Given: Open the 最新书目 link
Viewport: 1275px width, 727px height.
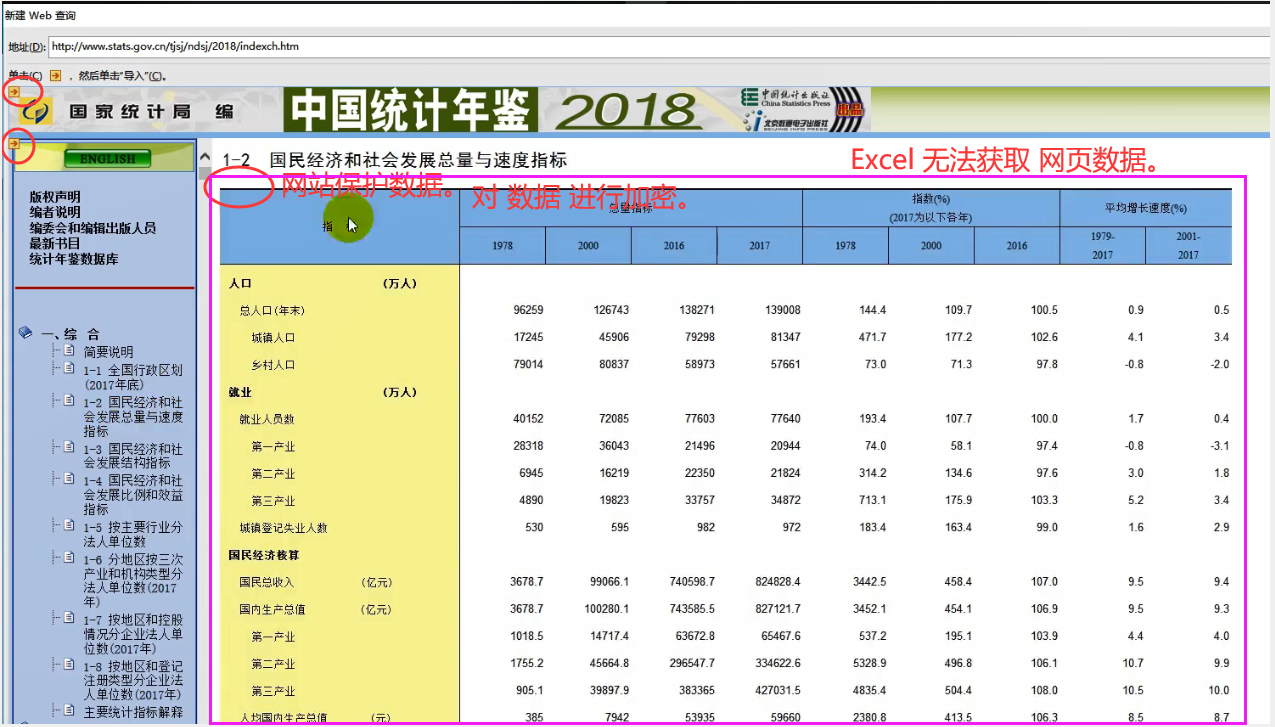Looking at the screenshot, I should pos(55,243).
